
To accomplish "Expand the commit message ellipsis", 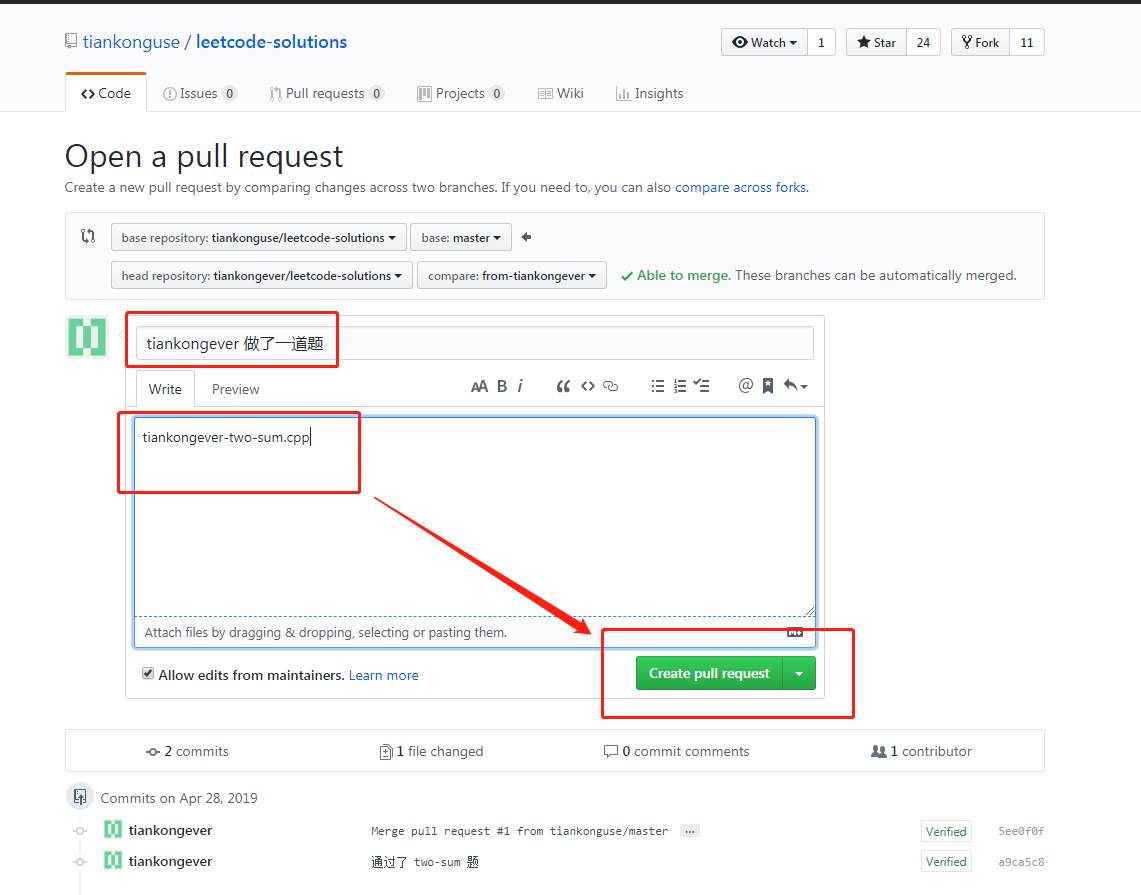I will coord(690,831).
